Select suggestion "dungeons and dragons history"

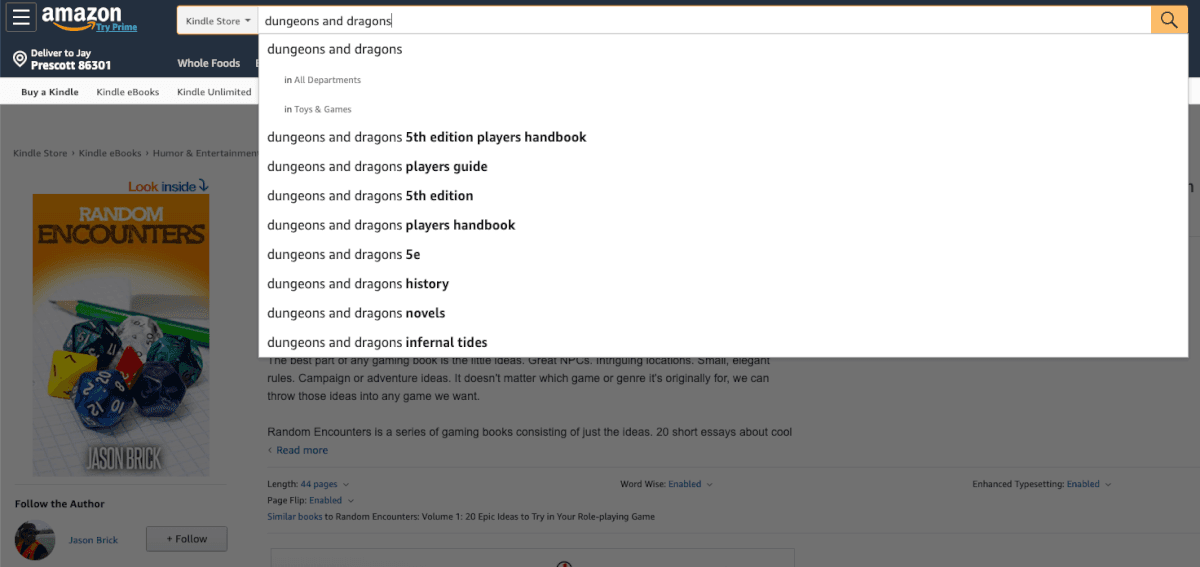722,284
